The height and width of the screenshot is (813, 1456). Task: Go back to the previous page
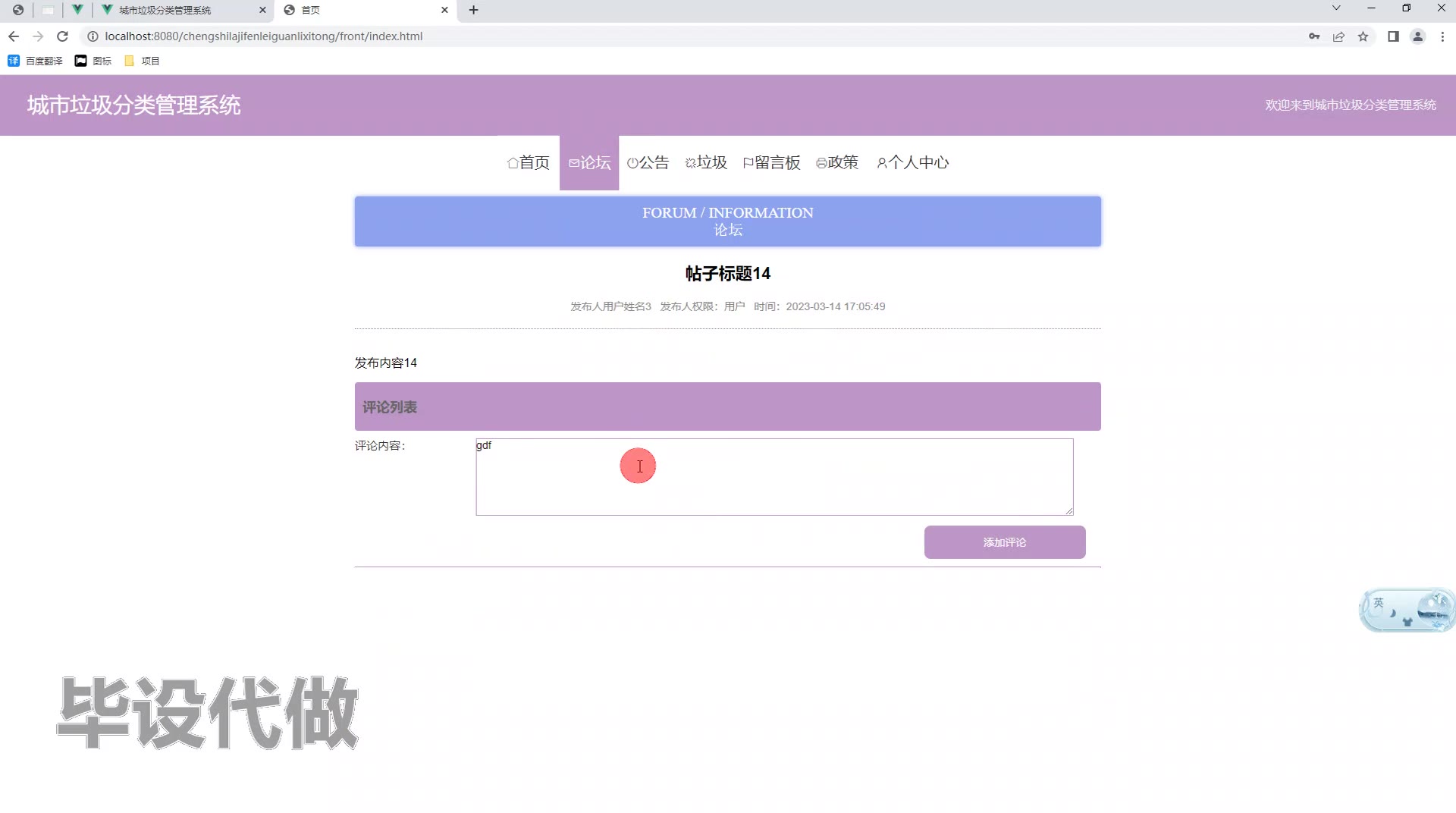pyautogui.click(x=14, y=36)
